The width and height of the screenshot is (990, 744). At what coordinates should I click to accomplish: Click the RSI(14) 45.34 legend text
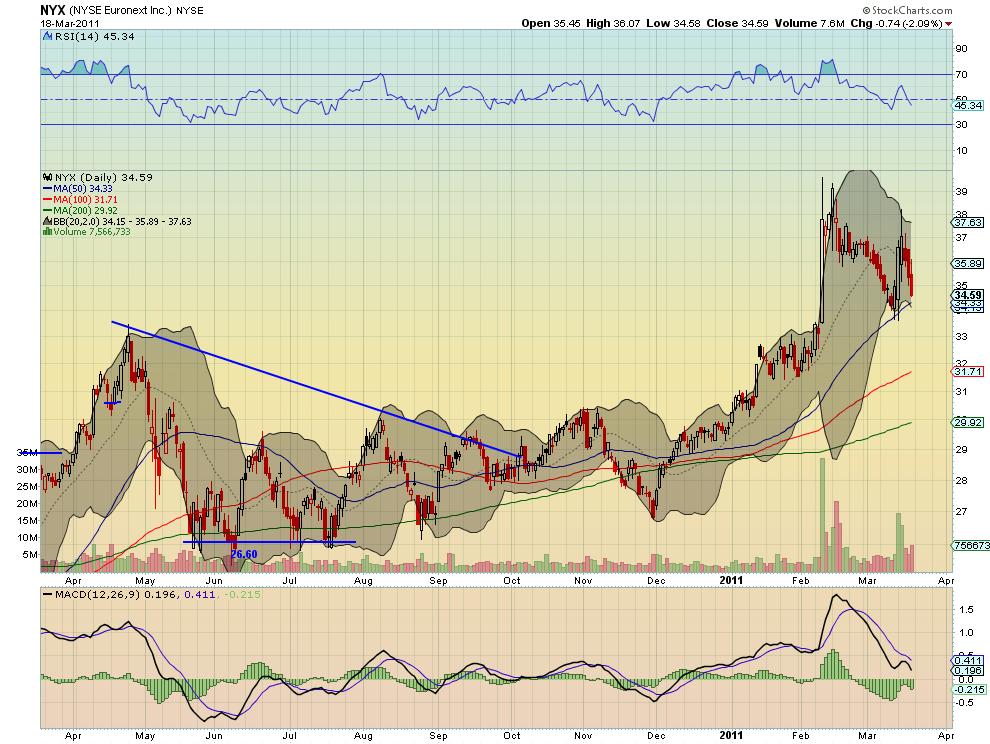tap(95, 37)
